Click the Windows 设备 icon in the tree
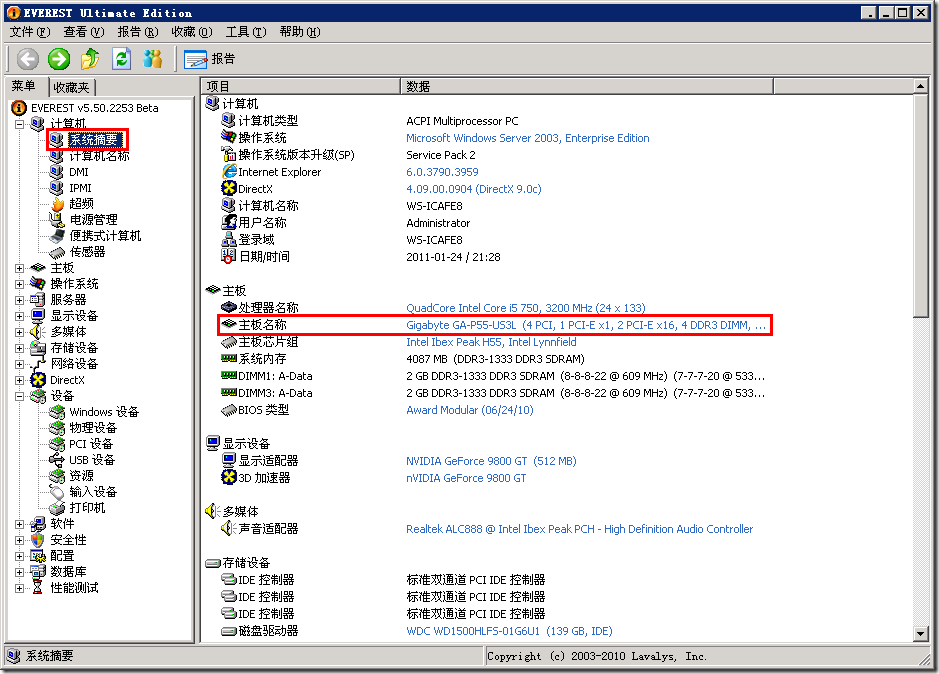The height and width of the screenshot is (674, 939). point(57,412)
